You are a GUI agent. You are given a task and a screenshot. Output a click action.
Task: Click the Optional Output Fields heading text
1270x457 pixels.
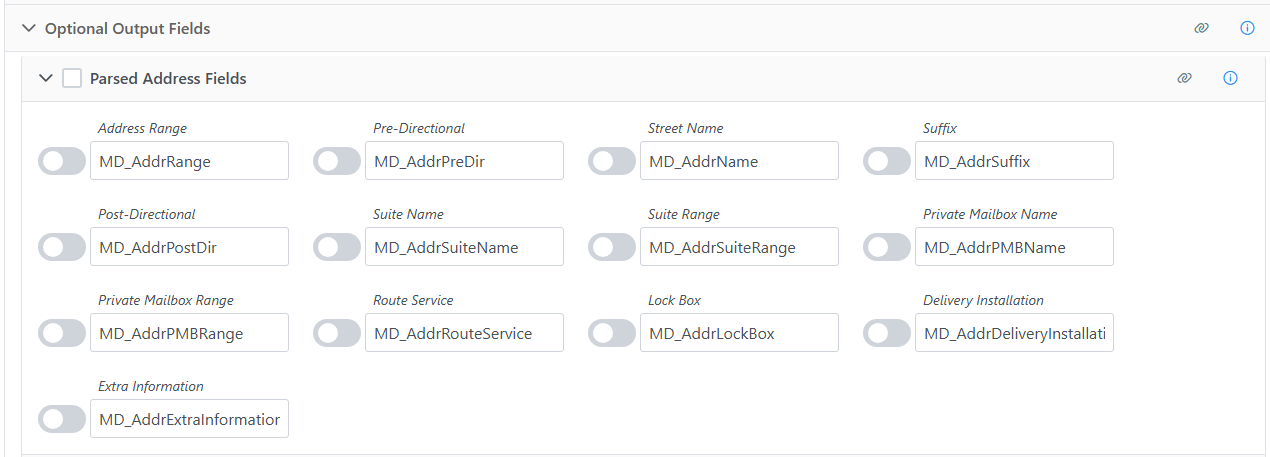[x=128, y=28]
